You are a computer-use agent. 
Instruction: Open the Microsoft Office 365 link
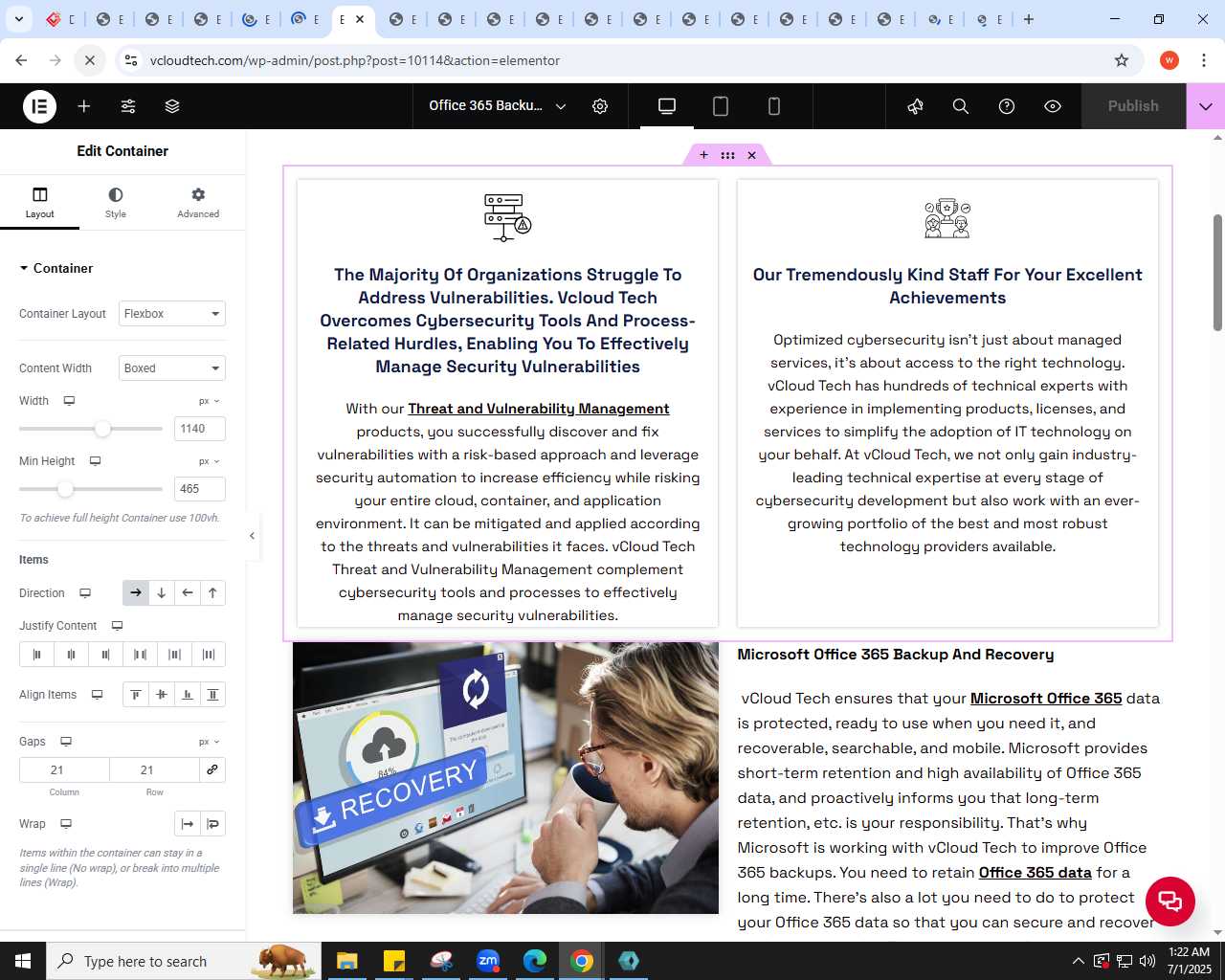click(x=1046, y=699)
